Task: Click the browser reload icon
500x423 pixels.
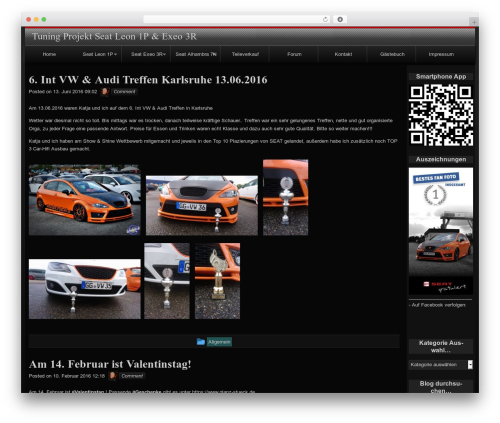Action: (325, 19)
